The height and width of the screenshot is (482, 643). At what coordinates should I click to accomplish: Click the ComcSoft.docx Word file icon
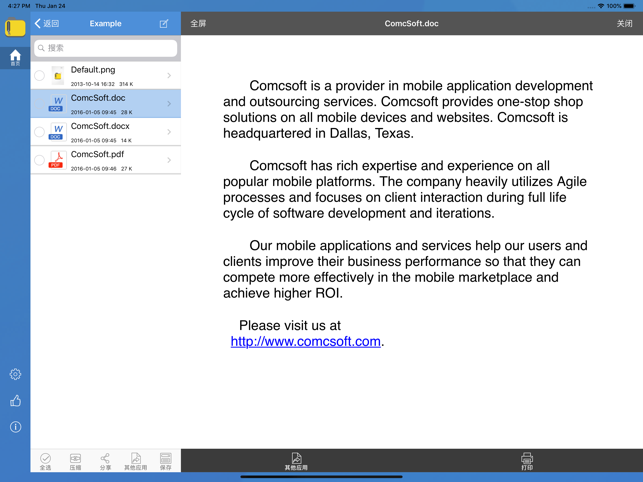pos(57,132)
